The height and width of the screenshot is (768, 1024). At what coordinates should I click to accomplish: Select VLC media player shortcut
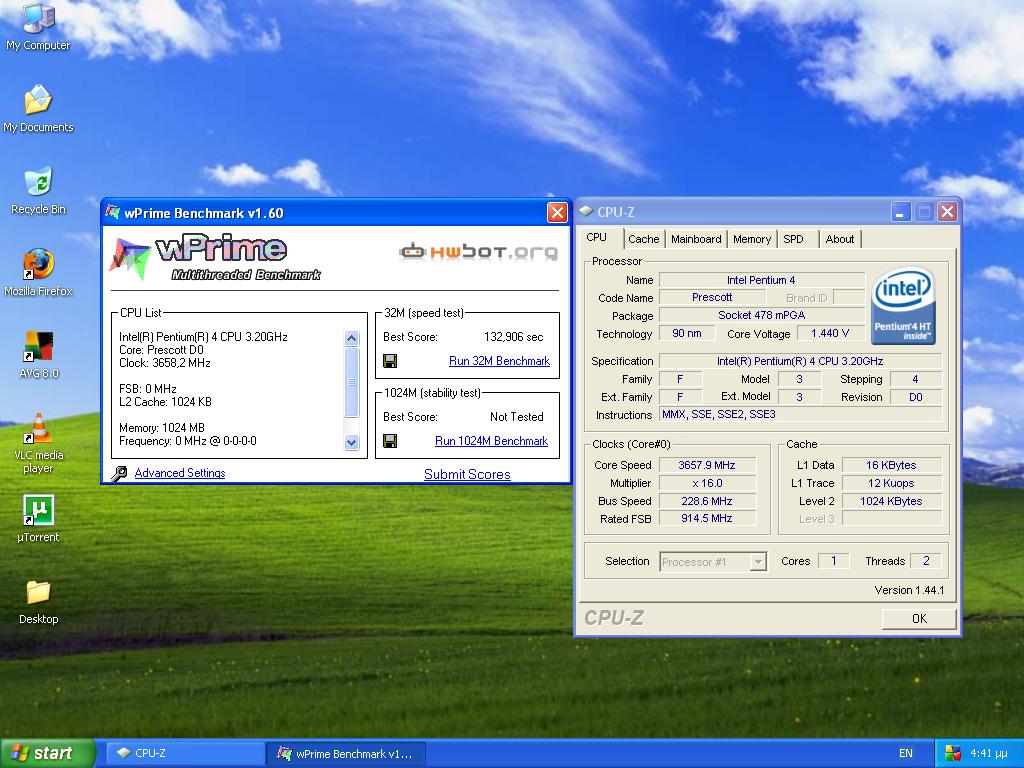(x=39, y=443)
